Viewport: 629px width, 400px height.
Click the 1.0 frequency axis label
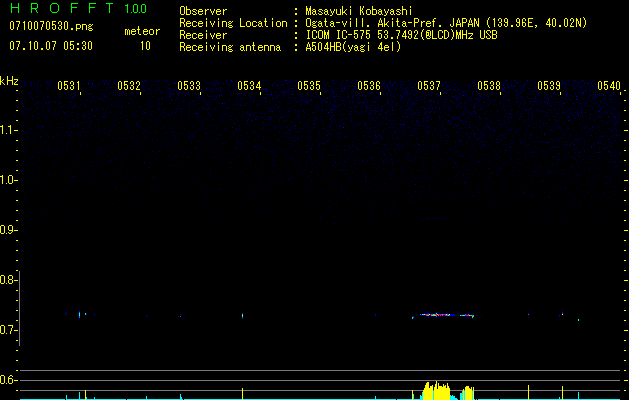pos(7,180)
